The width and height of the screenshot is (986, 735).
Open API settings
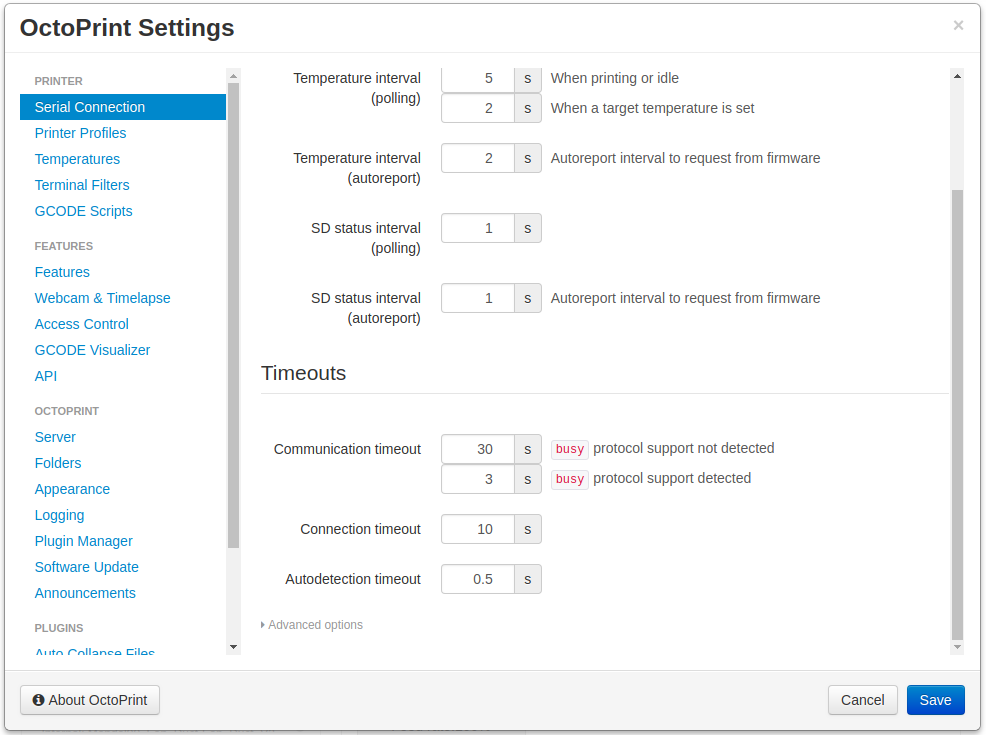click(x=45, y=375)
